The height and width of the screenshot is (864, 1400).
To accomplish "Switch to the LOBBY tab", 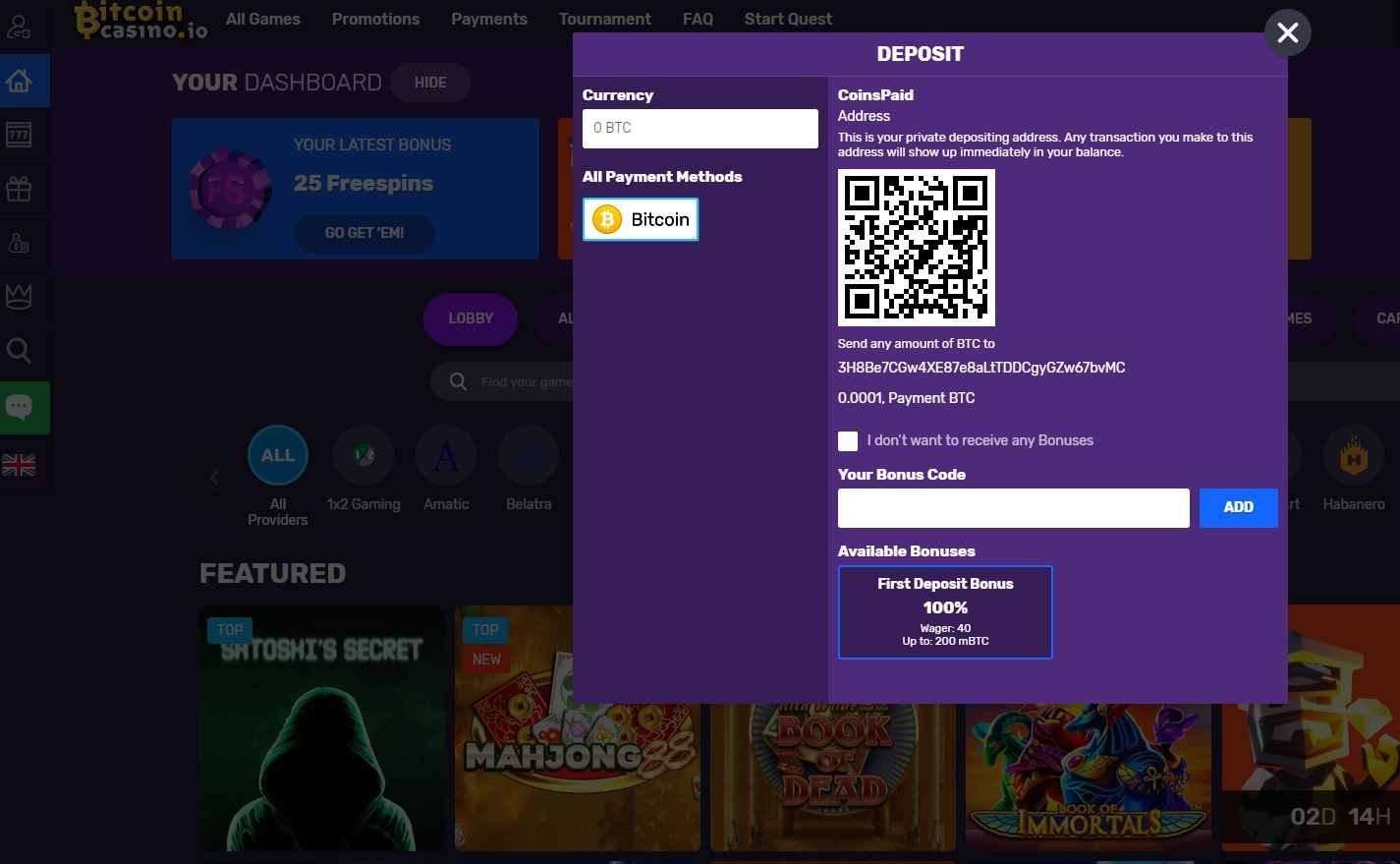I will [x=471, y=318].
